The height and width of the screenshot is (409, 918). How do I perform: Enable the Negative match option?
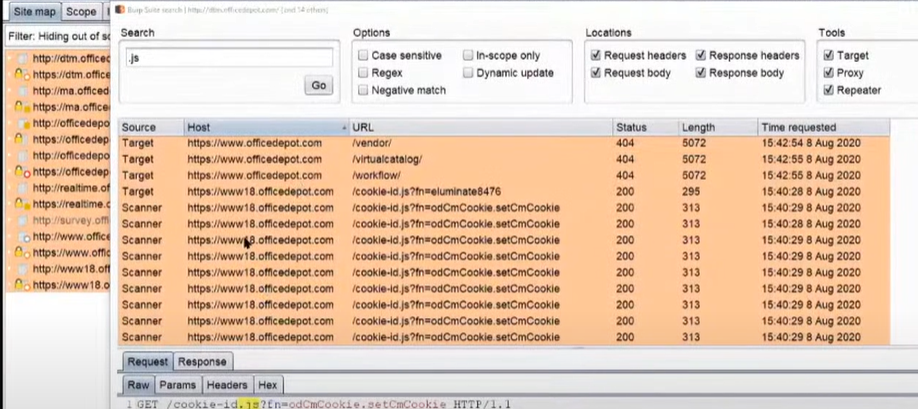pyautogui.click(x=363, y=91)
